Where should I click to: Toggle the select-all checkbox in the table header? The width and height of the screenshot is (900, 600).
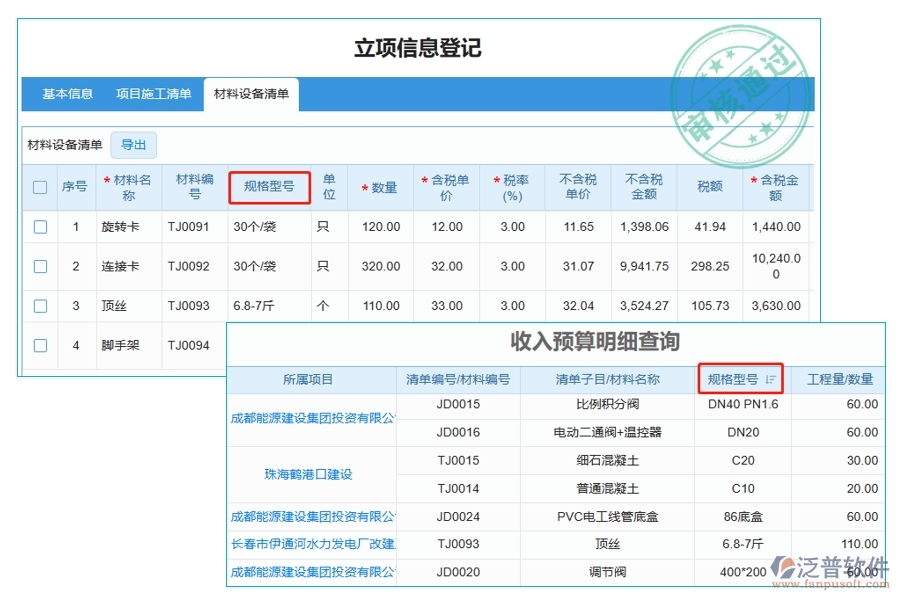[39, 186]
